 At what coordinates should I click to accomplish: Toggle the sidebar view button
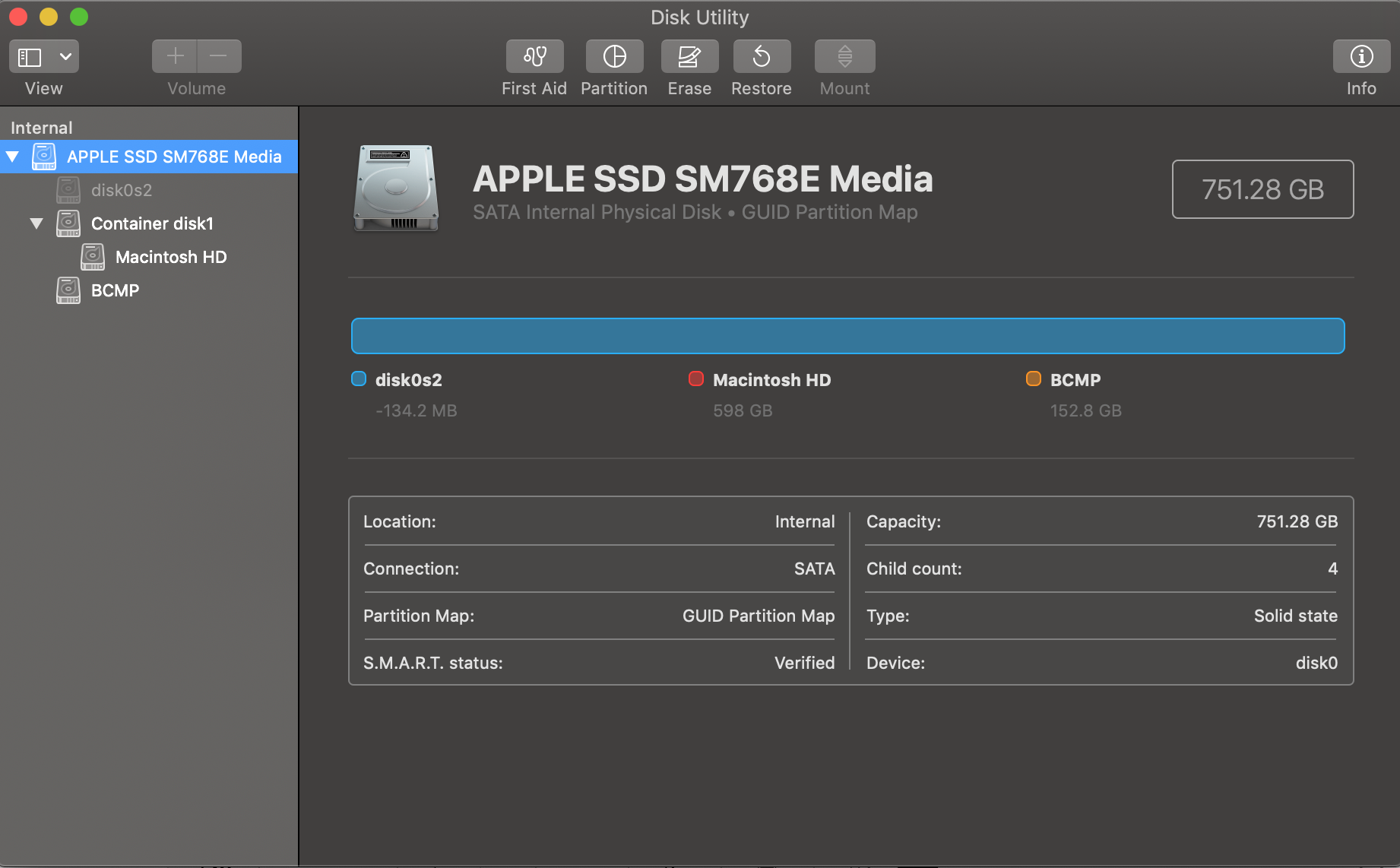click(x=30, y=57)
